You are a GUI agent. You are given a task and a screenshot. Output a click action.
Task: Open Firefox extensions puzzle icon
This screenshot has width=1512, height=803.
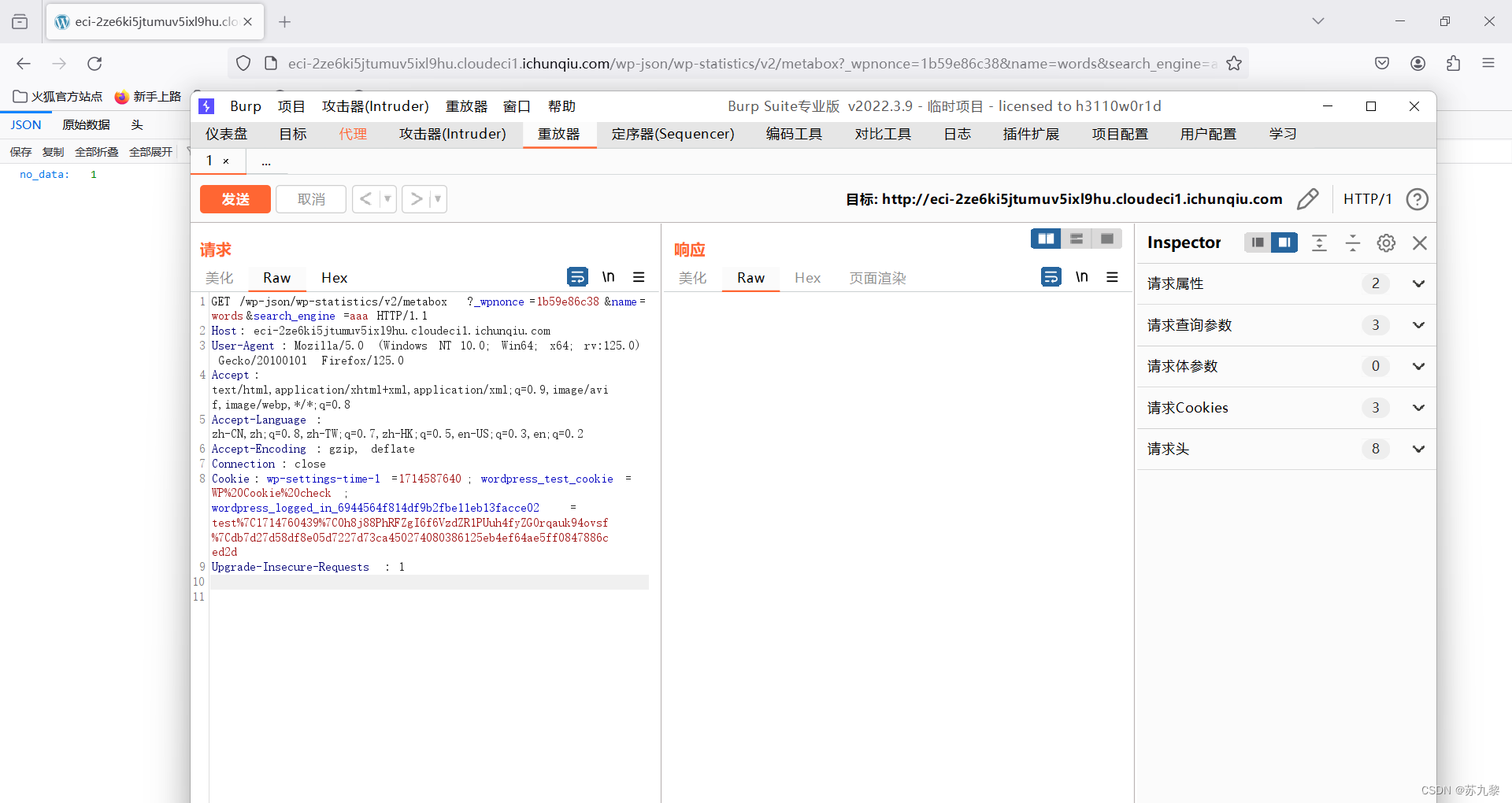pyautogui.click(x=1454, y=64)
